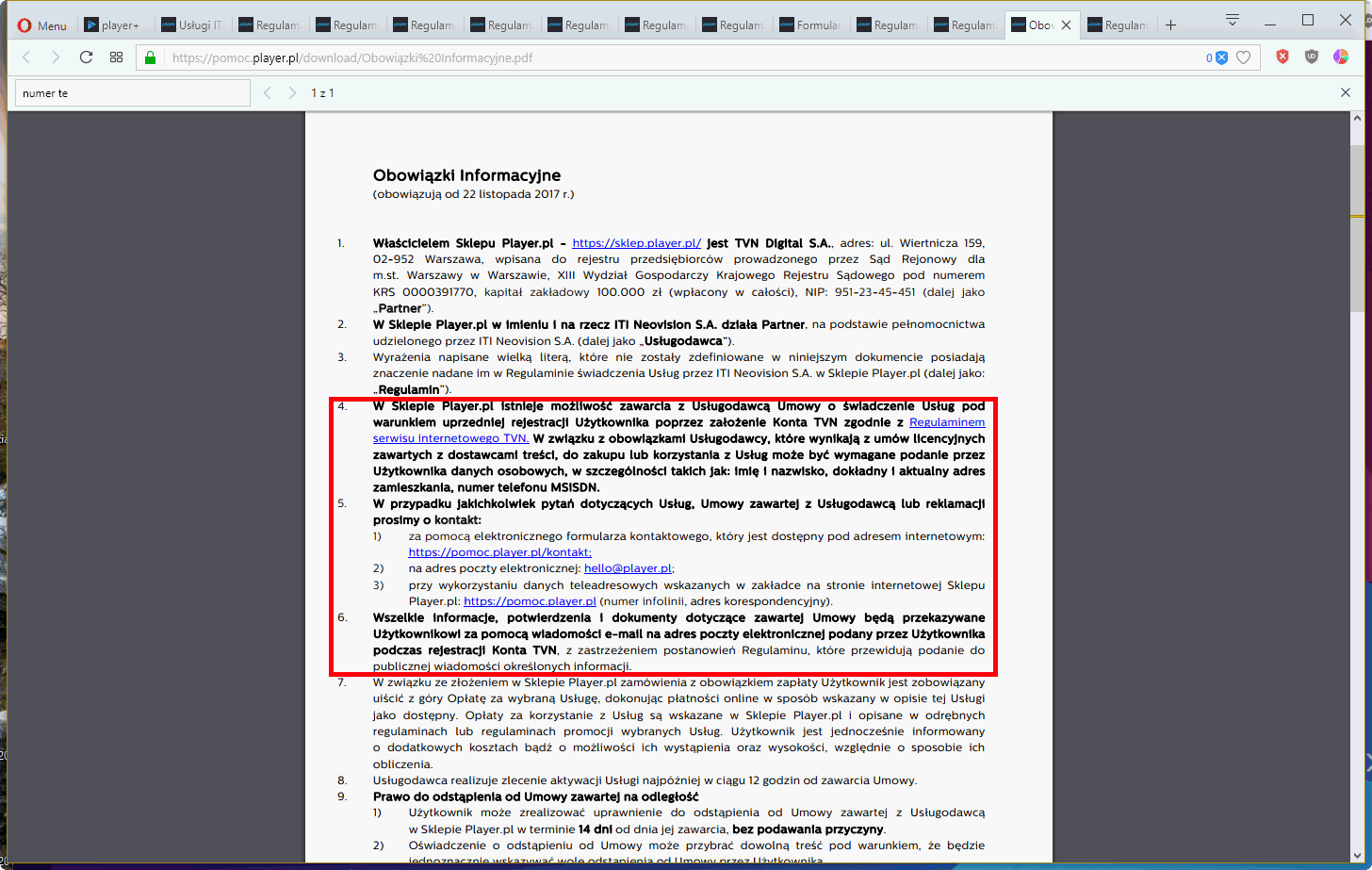Open the Speed Dial start page

coord(116,57)
